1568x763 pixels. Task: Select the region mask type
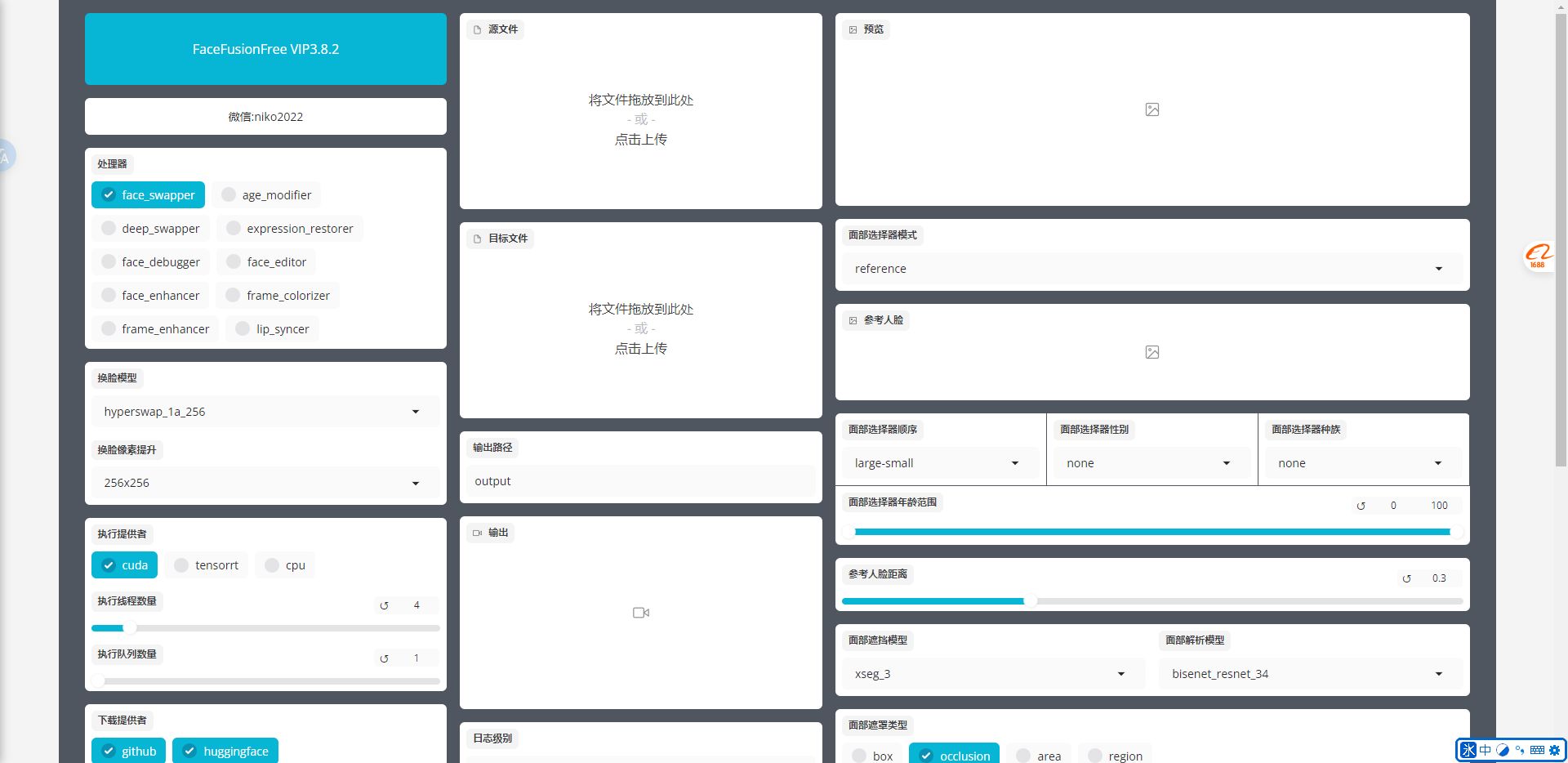[x=1116, y=755]
